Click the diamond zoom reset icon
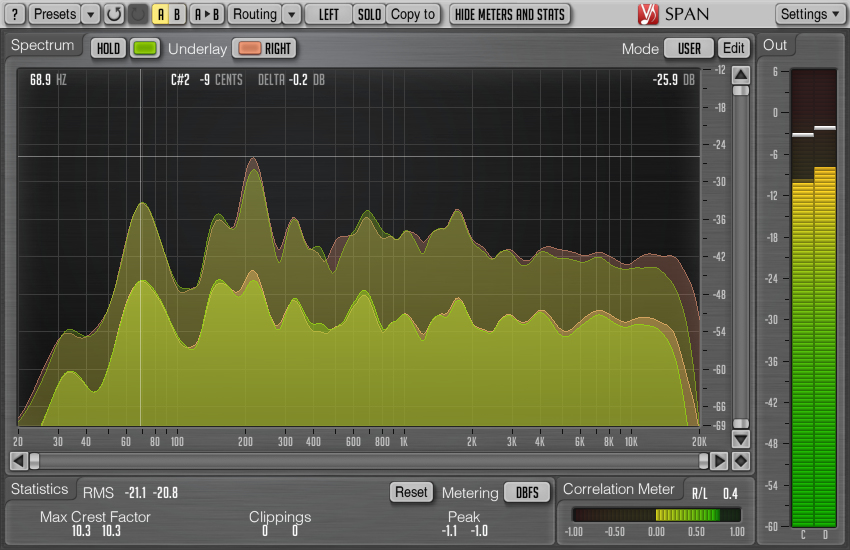Screen dimensions: 850x550 [x=741, y=461]
